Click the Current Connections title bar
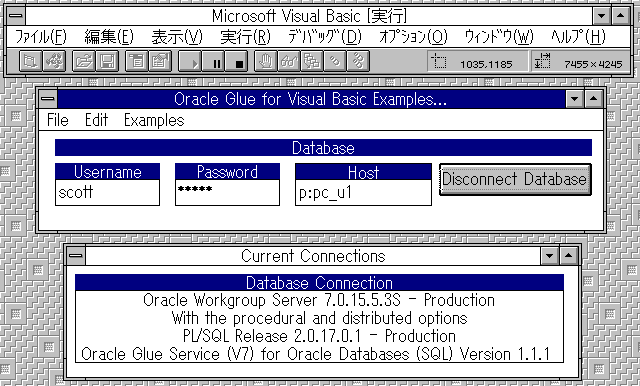Screen dimensions: 640x386 point(313,256)
